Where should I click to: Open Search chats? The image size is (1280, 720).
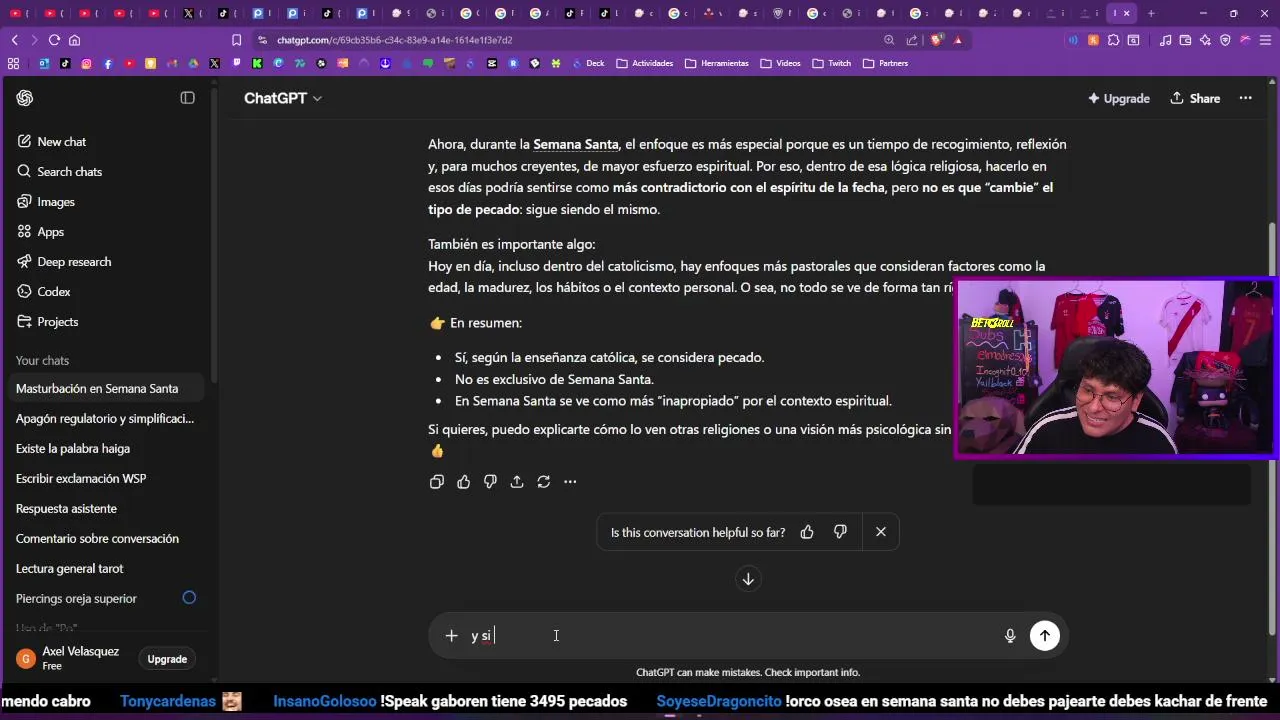click(106, 172)
